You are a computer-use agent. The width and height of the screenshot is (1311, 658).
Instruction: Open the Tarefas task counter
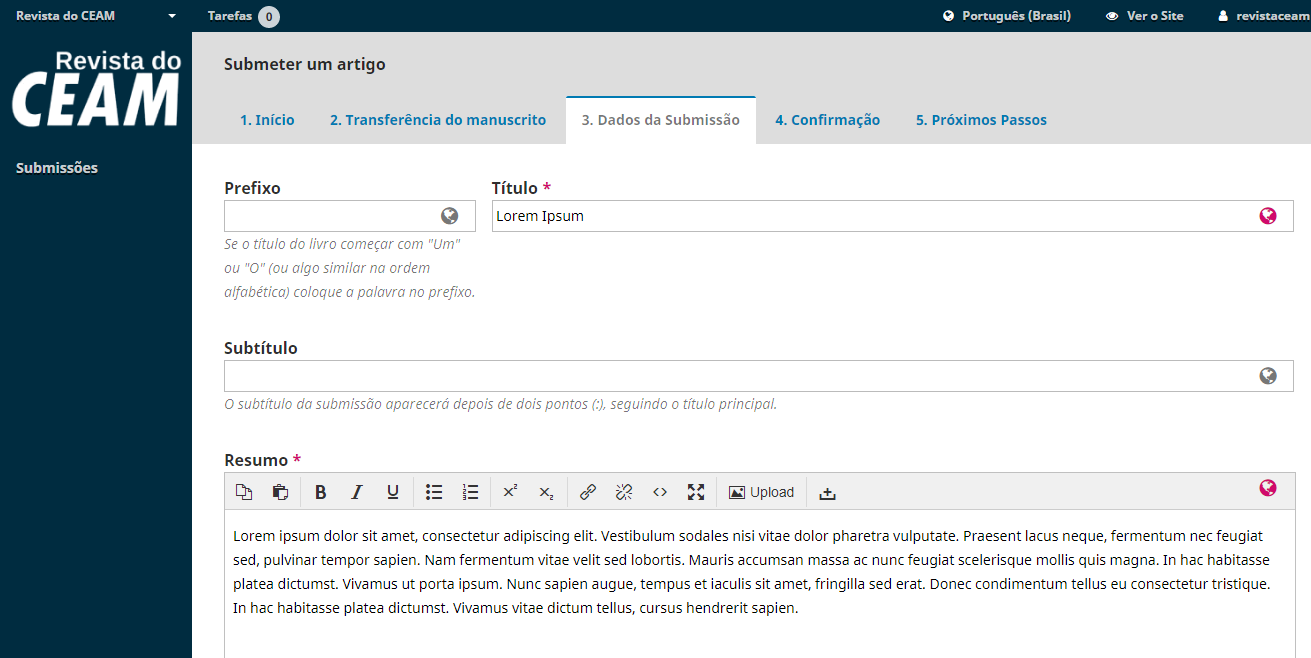point(243,16)
